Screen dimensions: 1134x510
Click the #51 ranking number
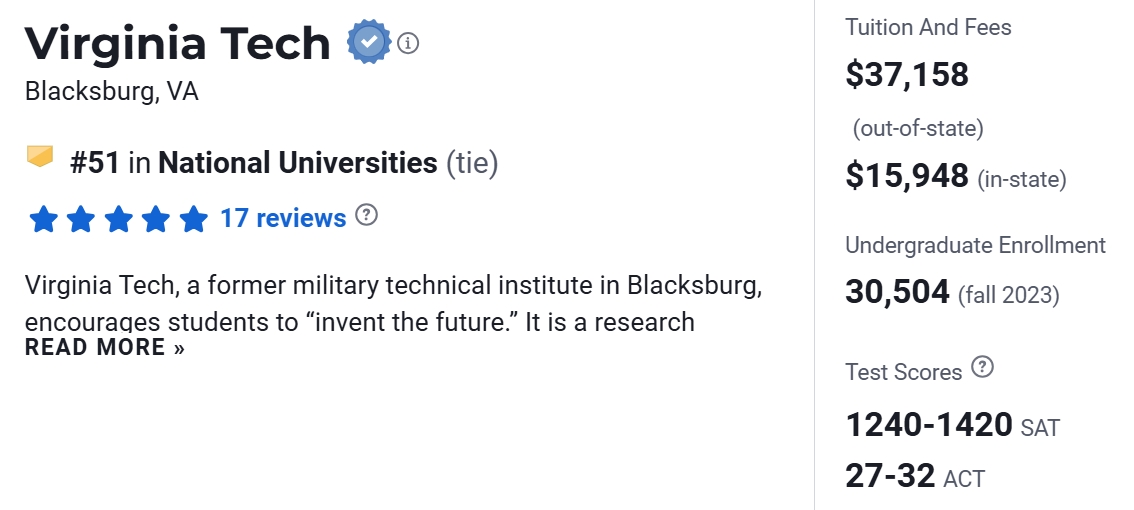point(95,163)
